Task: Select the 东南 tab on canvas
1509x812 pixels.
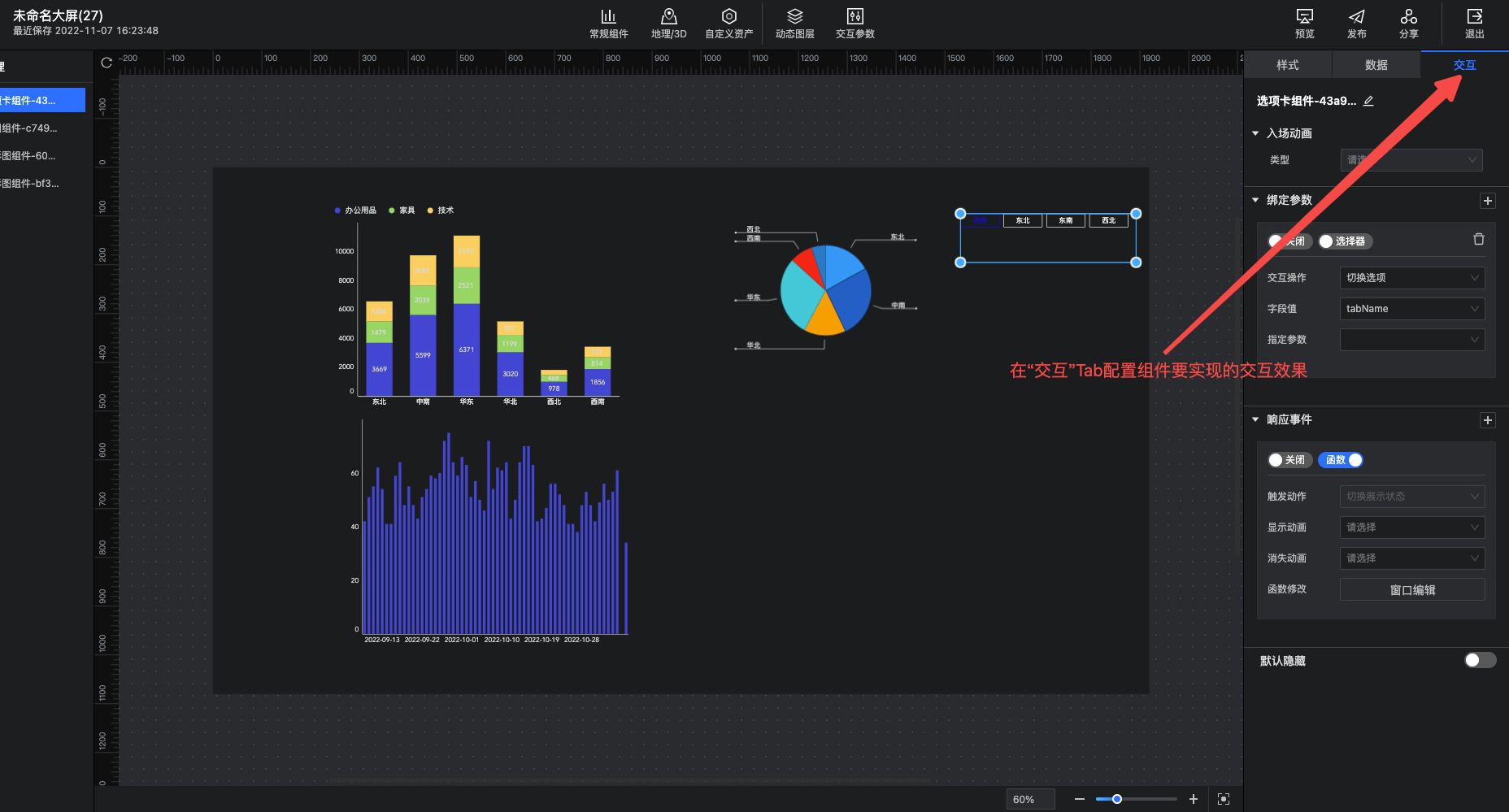Action: click(1066, 220)
